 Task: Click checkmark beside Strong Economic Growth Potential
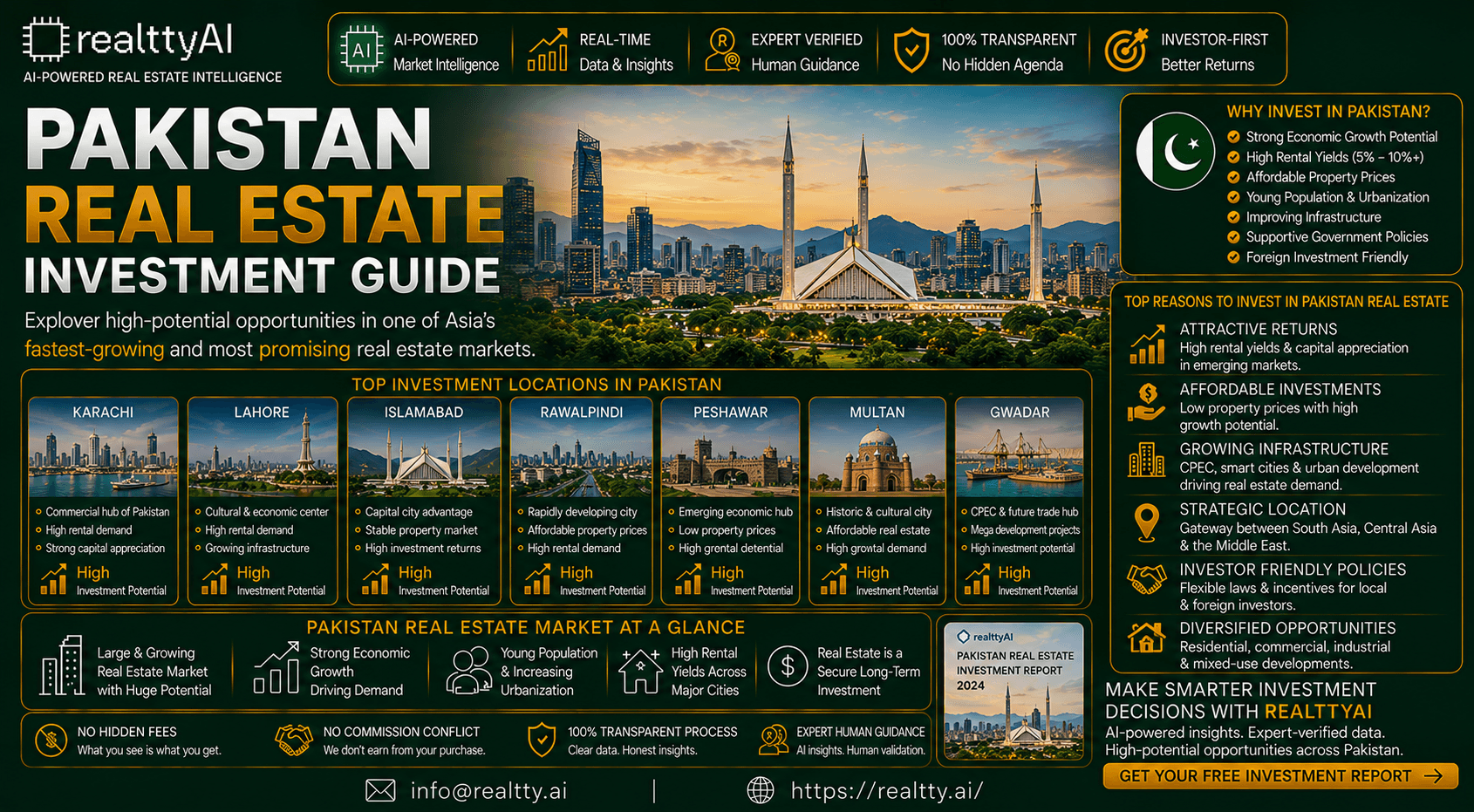1233,137
